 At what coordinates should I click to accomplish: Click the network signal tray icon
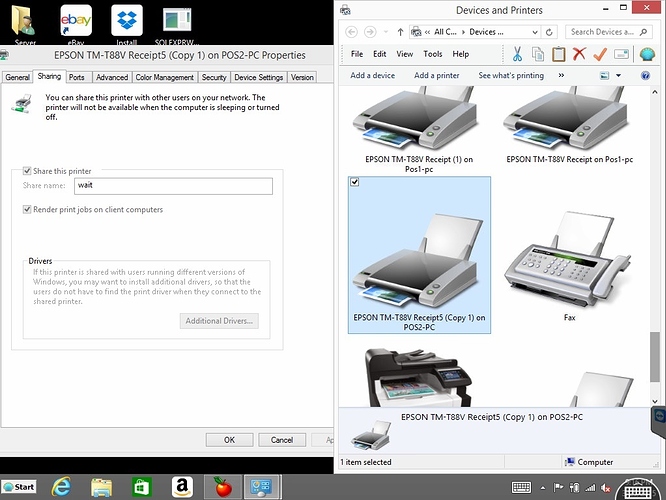point(590,488)
